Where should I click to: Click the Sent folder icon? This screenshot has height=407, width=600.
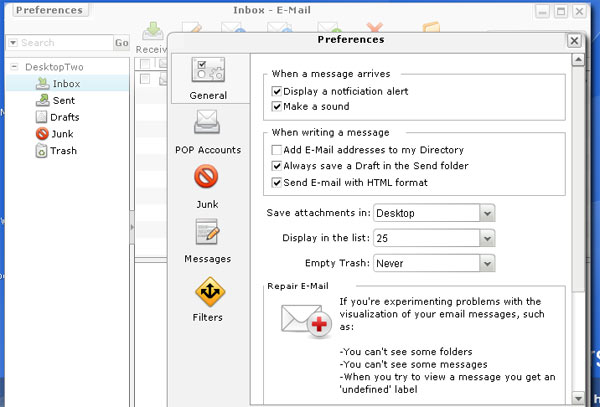[42, 100]
